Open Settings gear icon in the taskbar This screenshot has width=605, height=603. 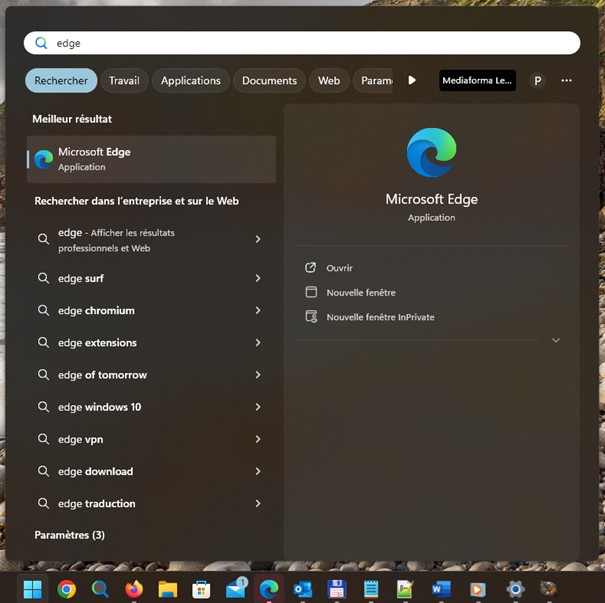515,589
